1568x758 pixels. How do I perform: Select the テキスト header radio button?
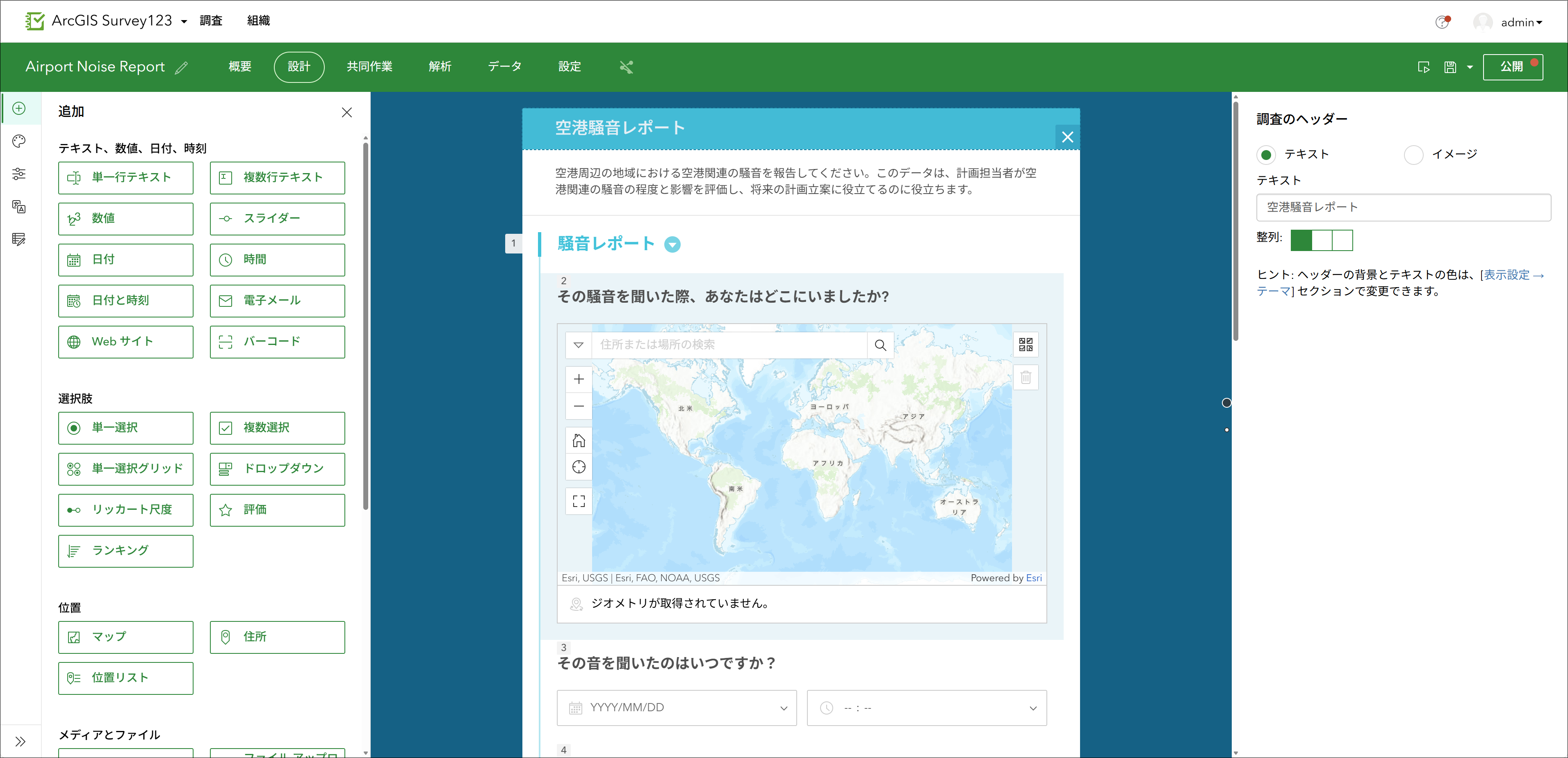pos(1266,155)
